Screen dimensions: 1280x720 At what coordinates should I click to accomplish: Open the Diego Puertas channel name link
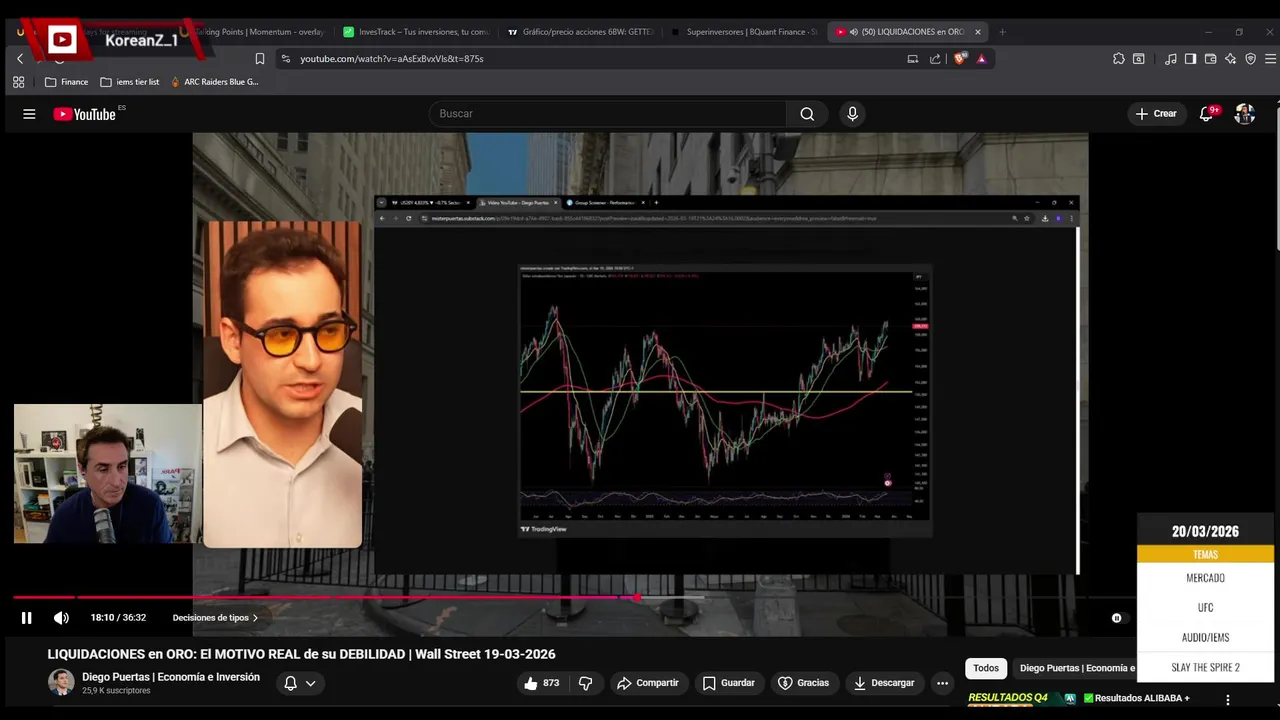[171, 677]
